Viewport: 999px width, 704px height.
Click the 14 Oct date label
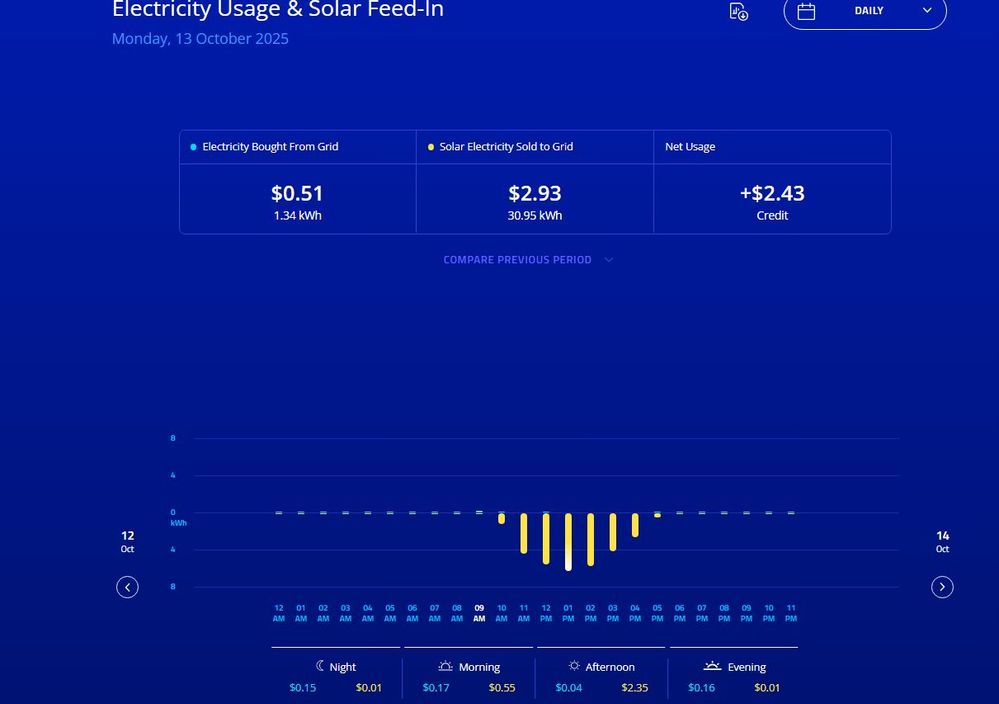coord(942,541)
